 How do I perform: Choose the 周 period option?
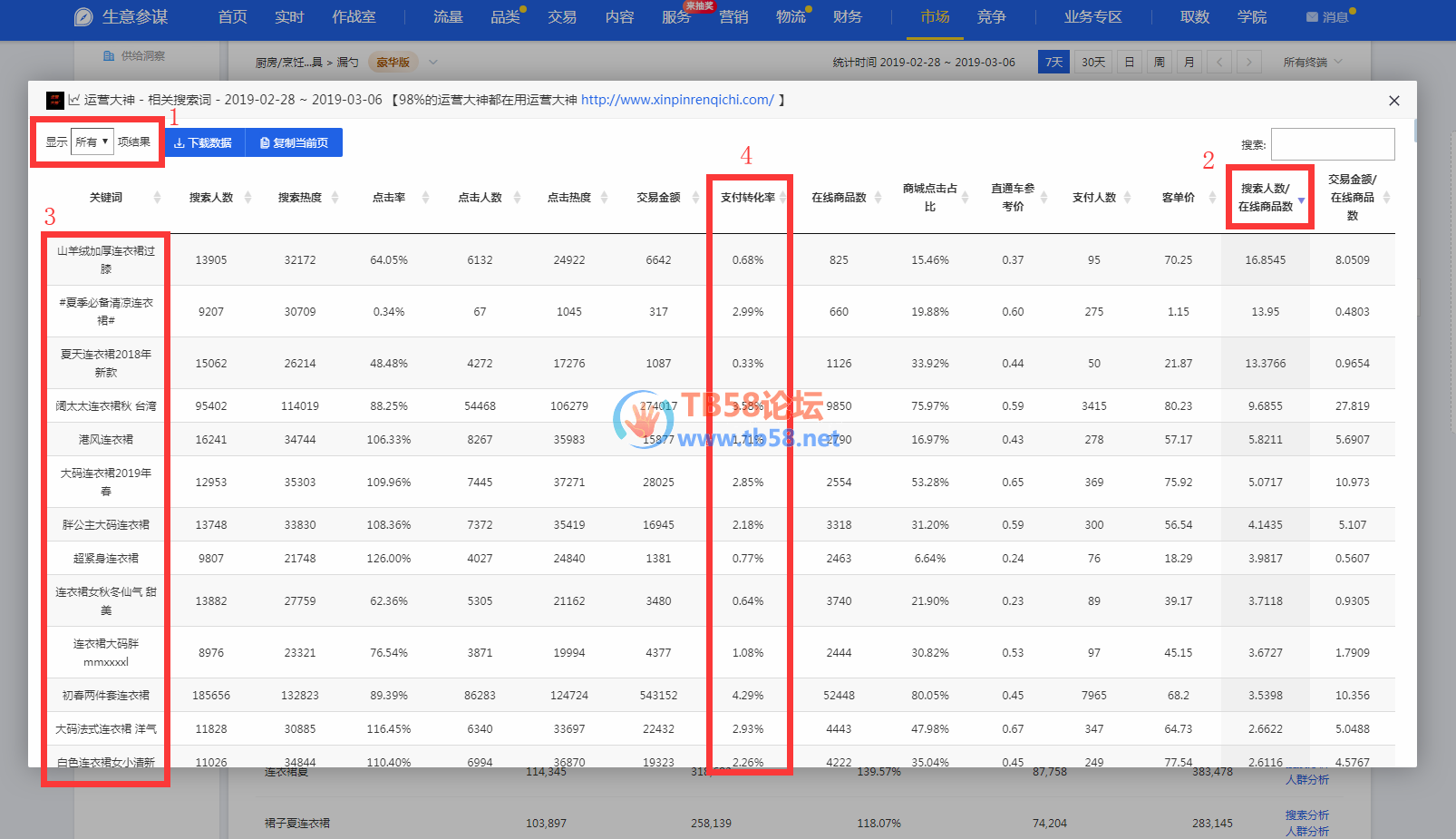coord(1159,63)
